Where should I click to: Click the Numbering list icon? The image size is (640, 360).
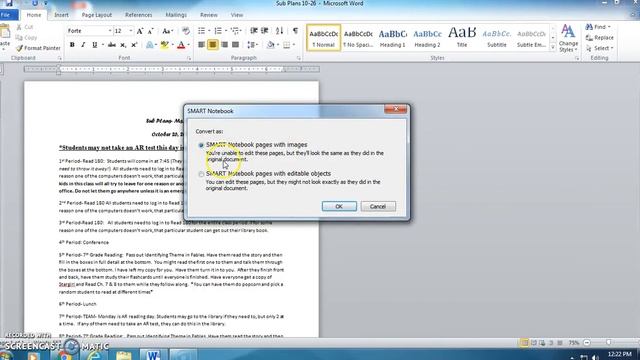pyautogui.click(x=218, y=31)
